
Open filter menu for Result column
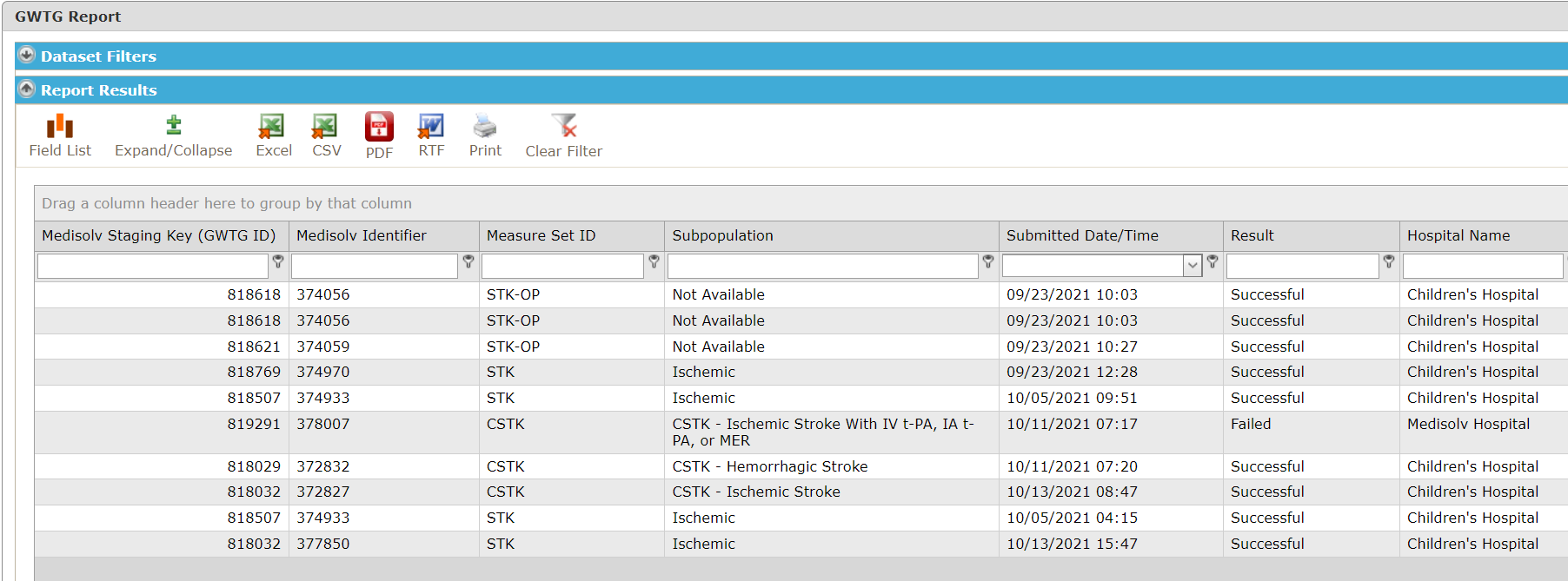1389,261
